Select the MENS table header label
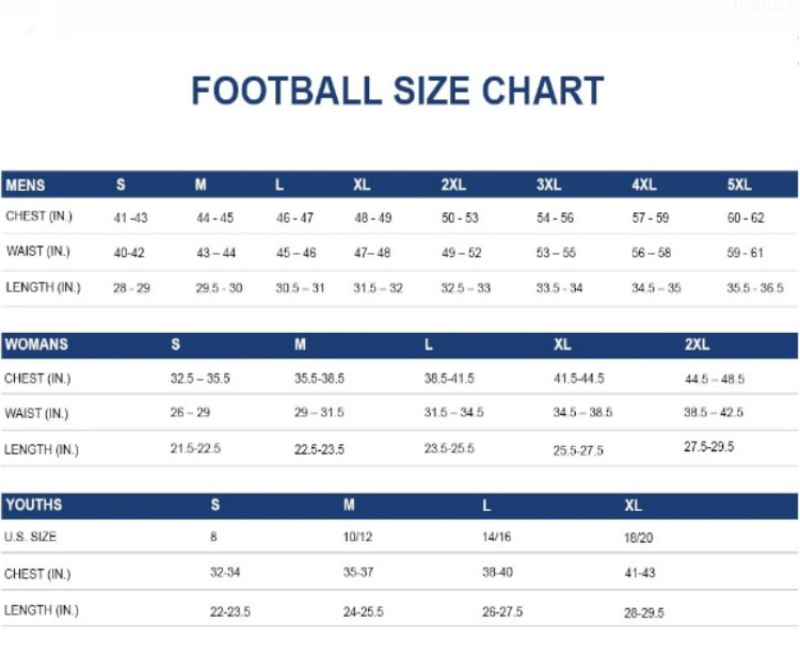The width and height of the screenshot is (800, 670). point(25,185)
